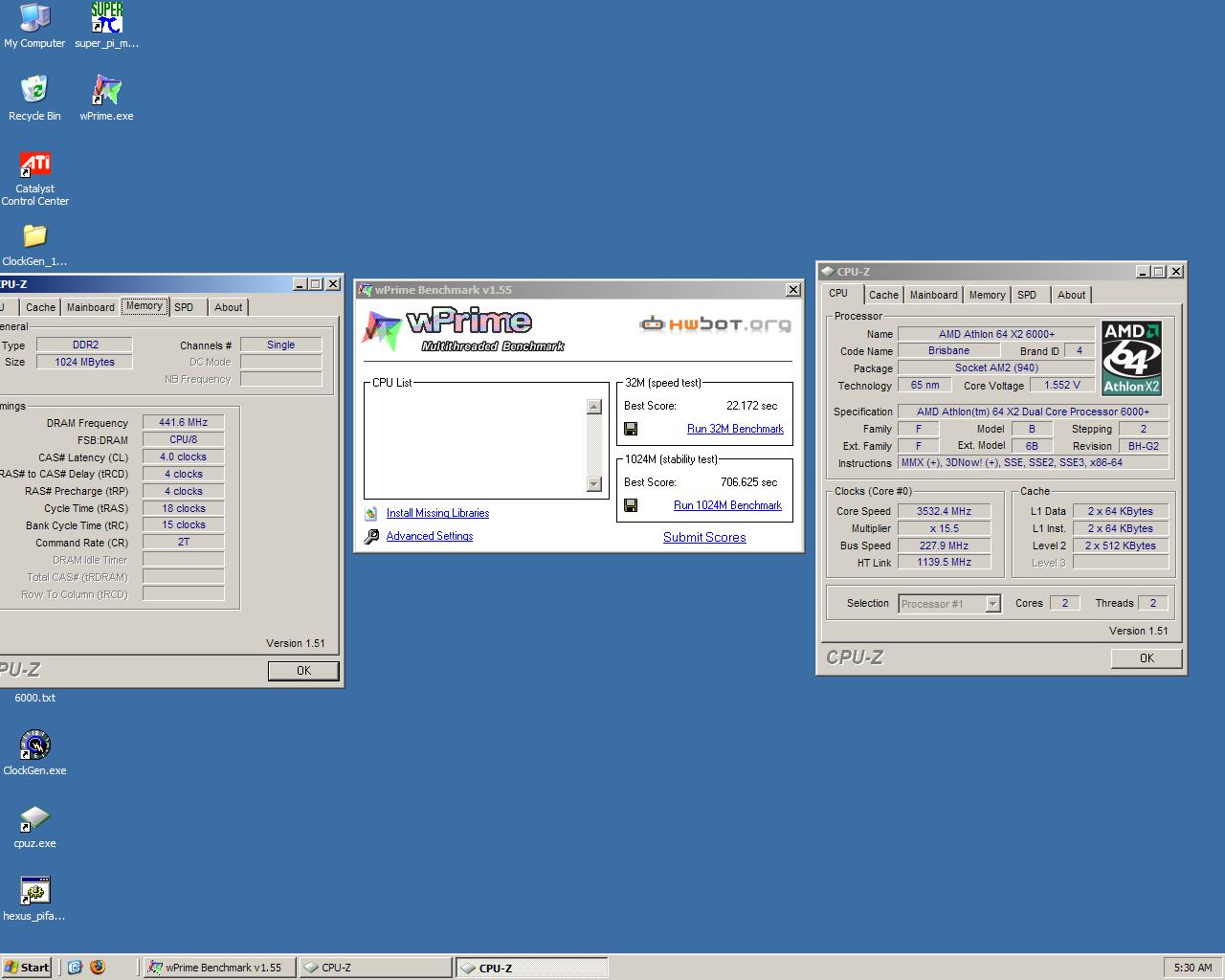This screenshot has height=980, width=1225.
Task: Select Name field AMD Athlon 64 X2 6000+
Action: click(x=996, y=335)
